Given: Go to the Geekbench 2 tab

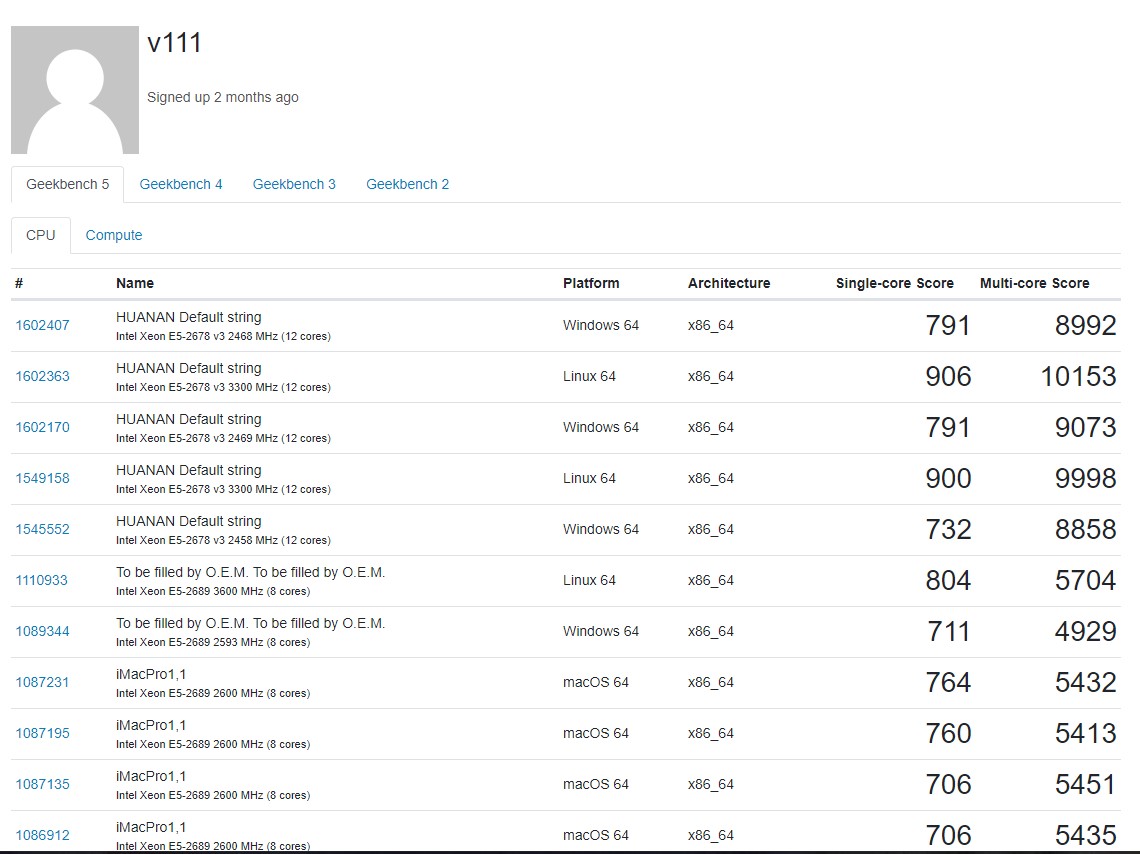Looking at the screenshot, I should point(408,184).
